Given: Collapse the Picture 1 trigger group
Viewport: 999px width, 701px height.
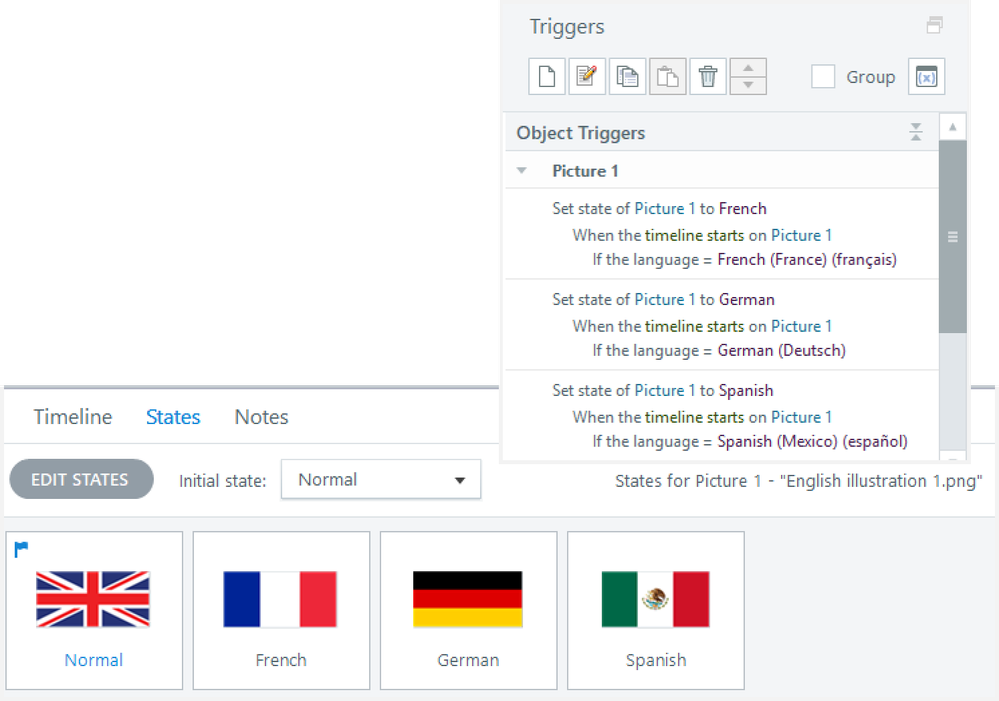Looking at the screenshot, I should pyautogui.click(x=521, y=170).
